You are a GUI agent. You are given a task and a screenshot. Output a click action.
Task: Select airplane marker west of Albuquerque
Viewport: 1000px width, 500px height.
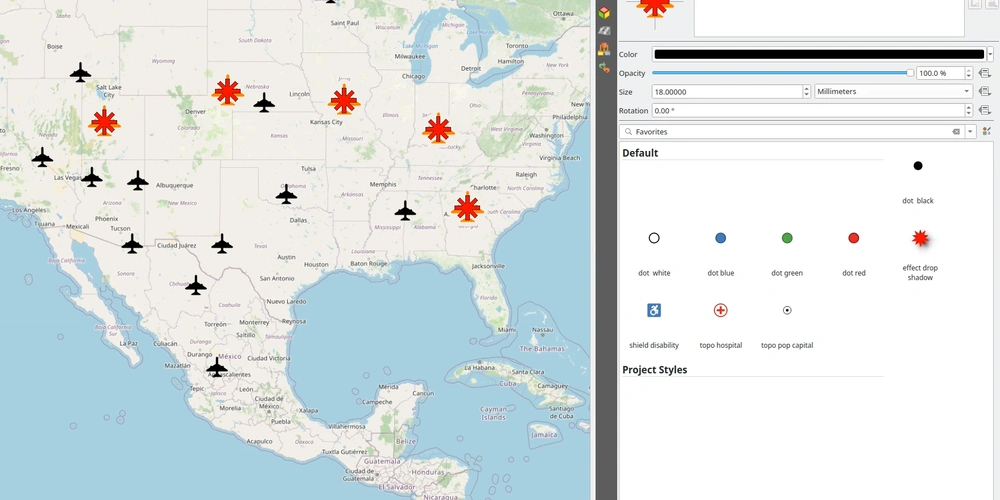click(138, 180)
